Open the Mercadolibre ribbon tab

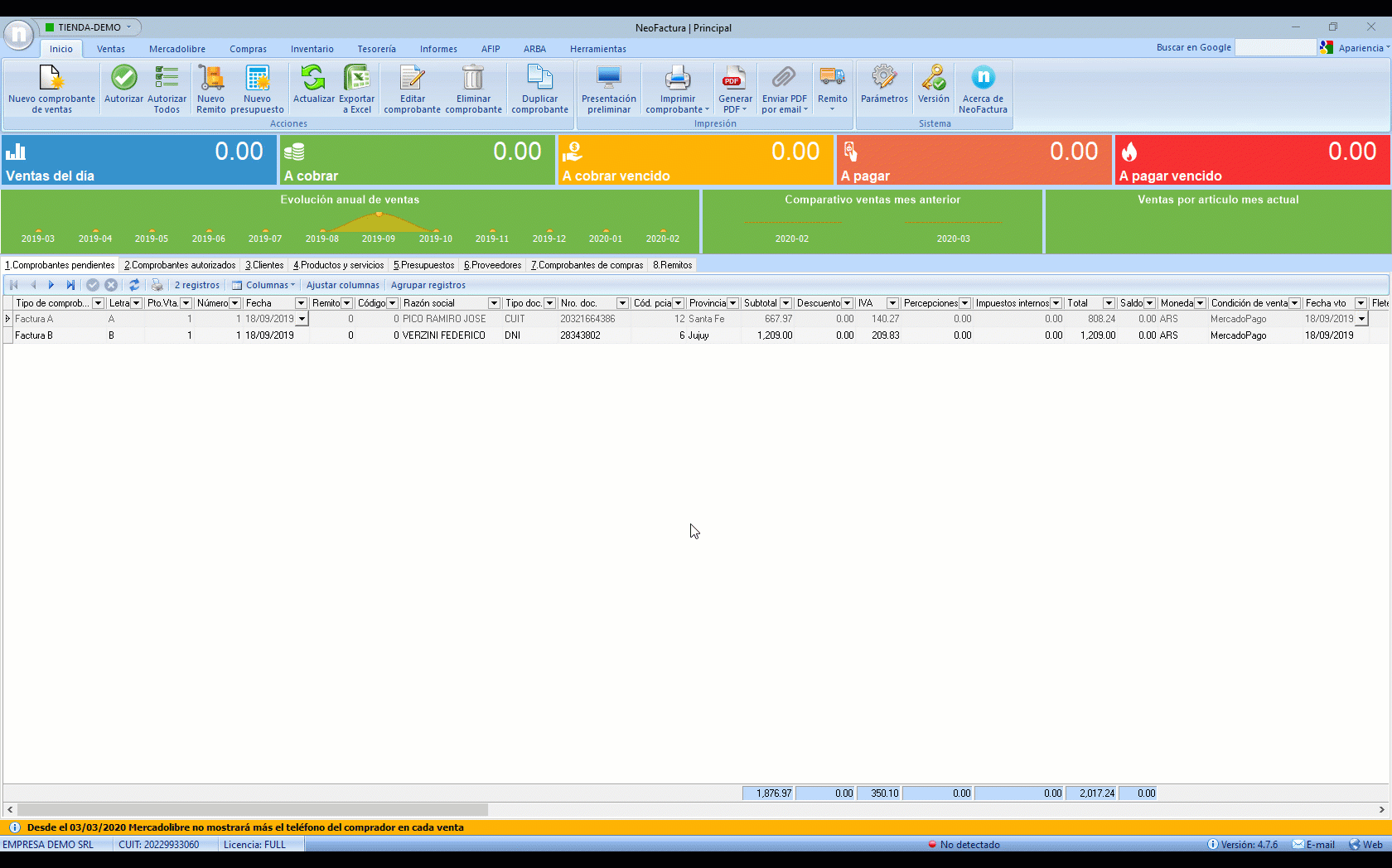point(177,49)
